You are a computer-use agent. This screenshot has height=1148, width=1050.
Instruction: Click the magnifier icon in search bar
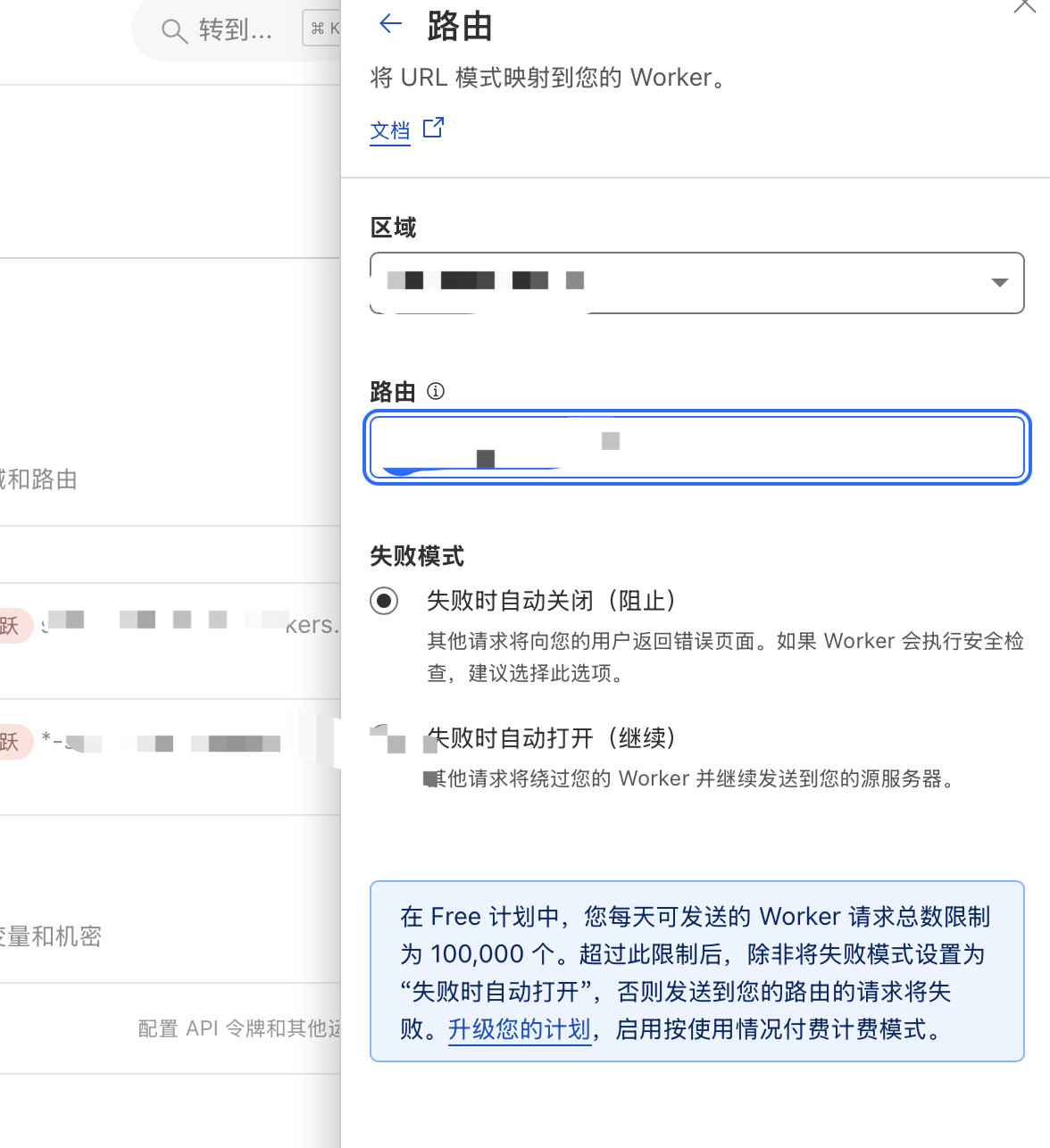173,31
